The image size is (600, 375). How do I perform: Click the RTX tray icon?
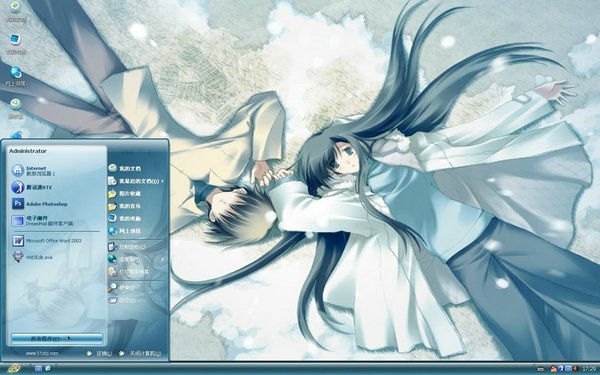561,368
